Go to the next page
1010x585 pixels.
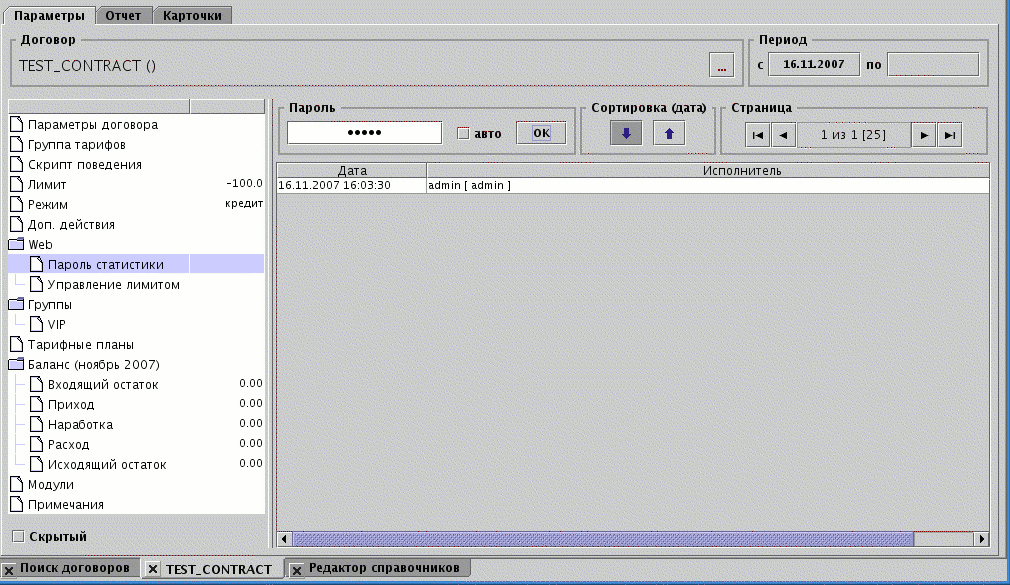pos(924,135)
